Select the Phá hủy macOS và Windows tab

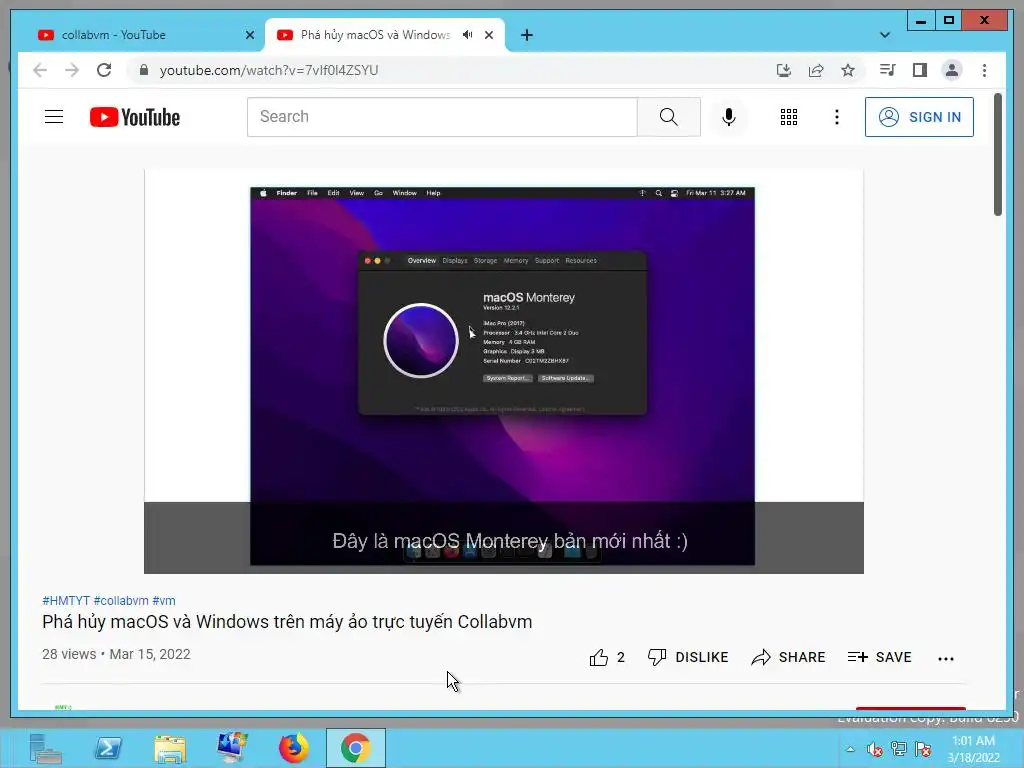pos(376,35)
